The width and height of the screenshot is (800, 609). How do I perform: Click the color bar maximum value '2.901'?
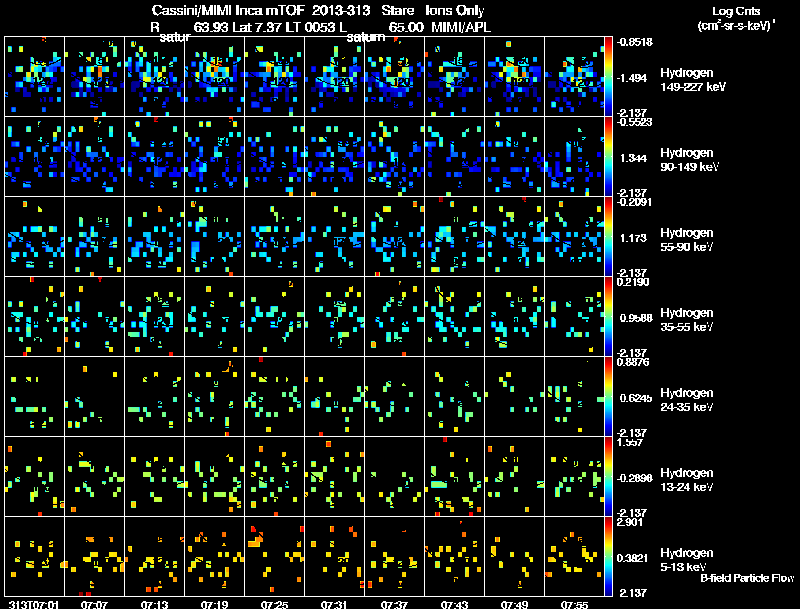tap(630, 522)
